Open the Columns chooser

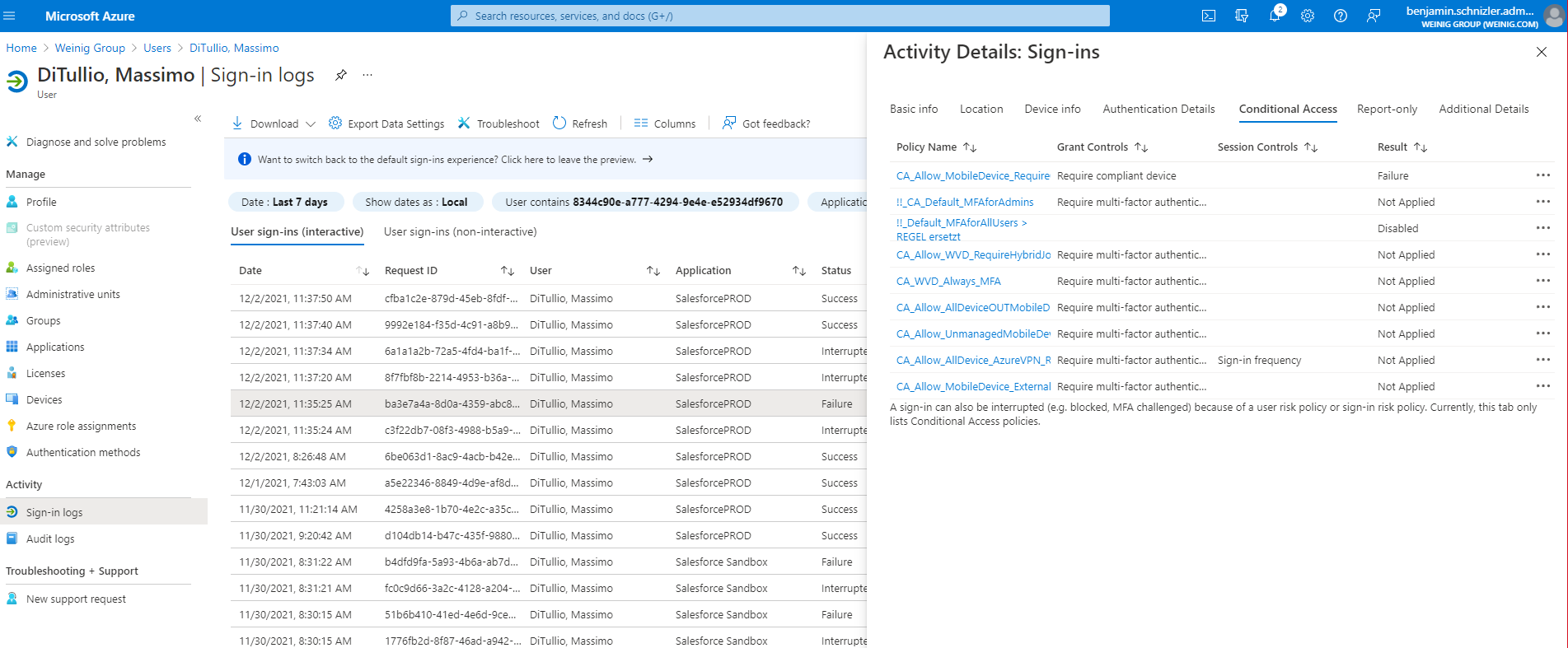[x=665, y=124]
